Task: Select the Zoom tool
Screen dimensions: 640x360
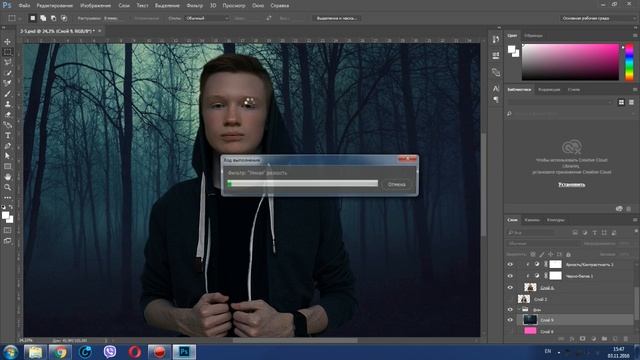Action: [x=7, y=187]
